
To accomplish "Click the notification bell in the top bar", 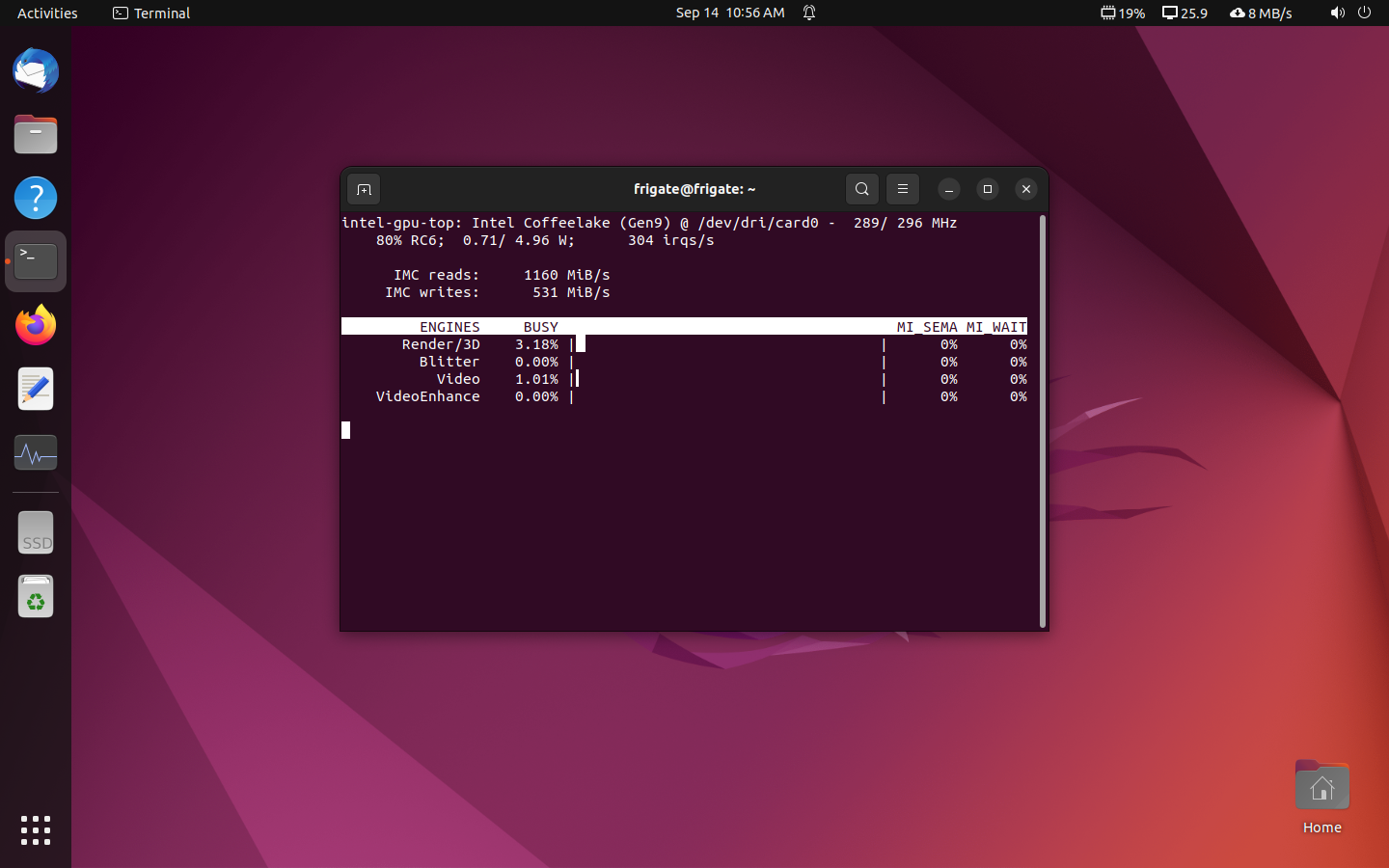I will pos(808,13).
